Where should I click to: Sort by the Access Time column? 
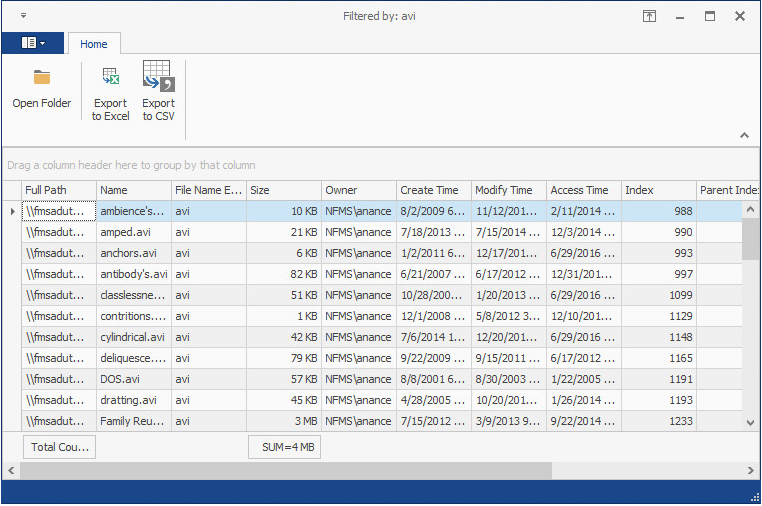(x=584, y=190)
